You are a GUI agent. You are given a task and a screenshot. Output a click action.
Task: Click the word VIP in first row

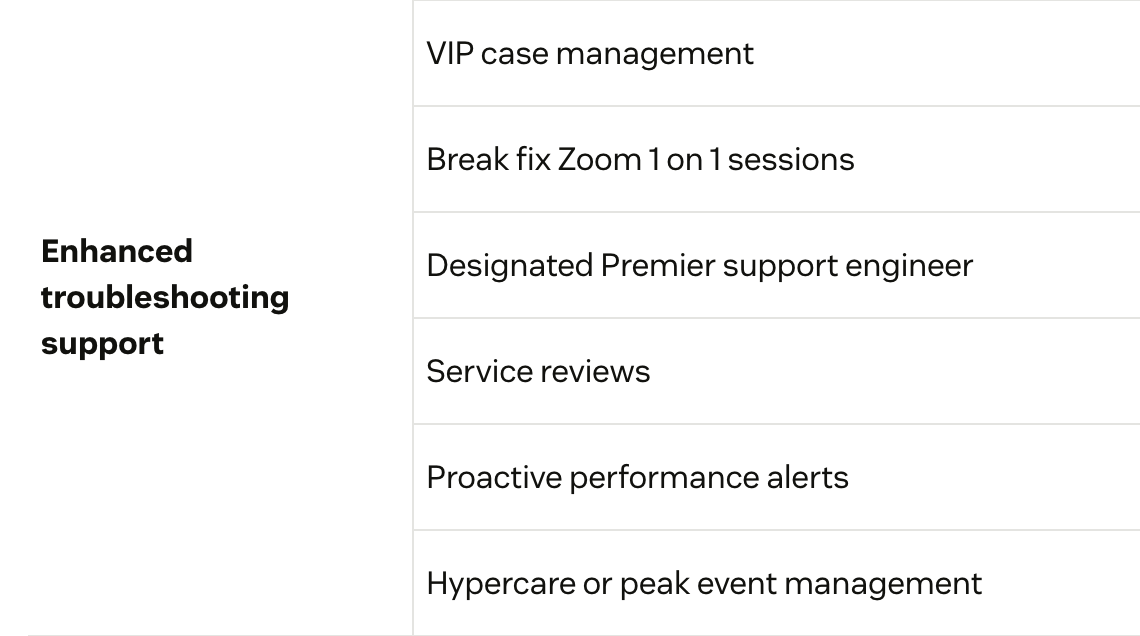click(450, 54)
